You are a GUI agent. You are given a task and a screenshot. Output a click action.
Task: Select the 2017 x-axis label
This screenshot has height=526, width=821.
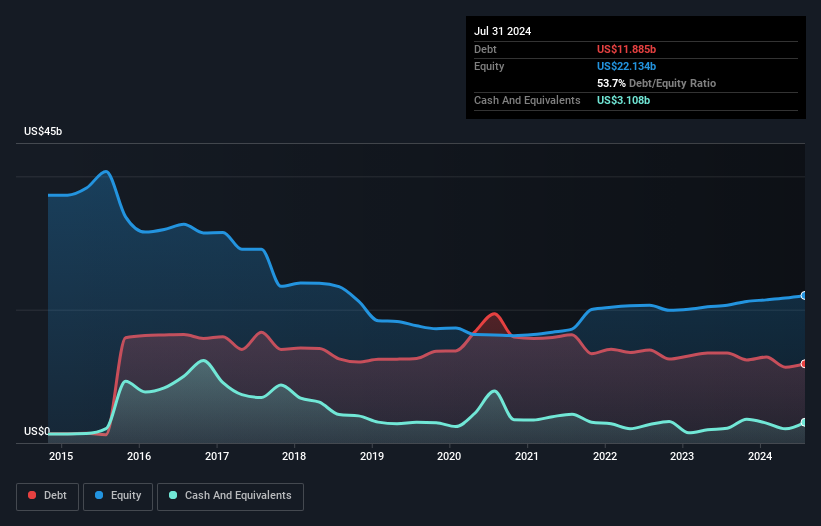(217, 456)
